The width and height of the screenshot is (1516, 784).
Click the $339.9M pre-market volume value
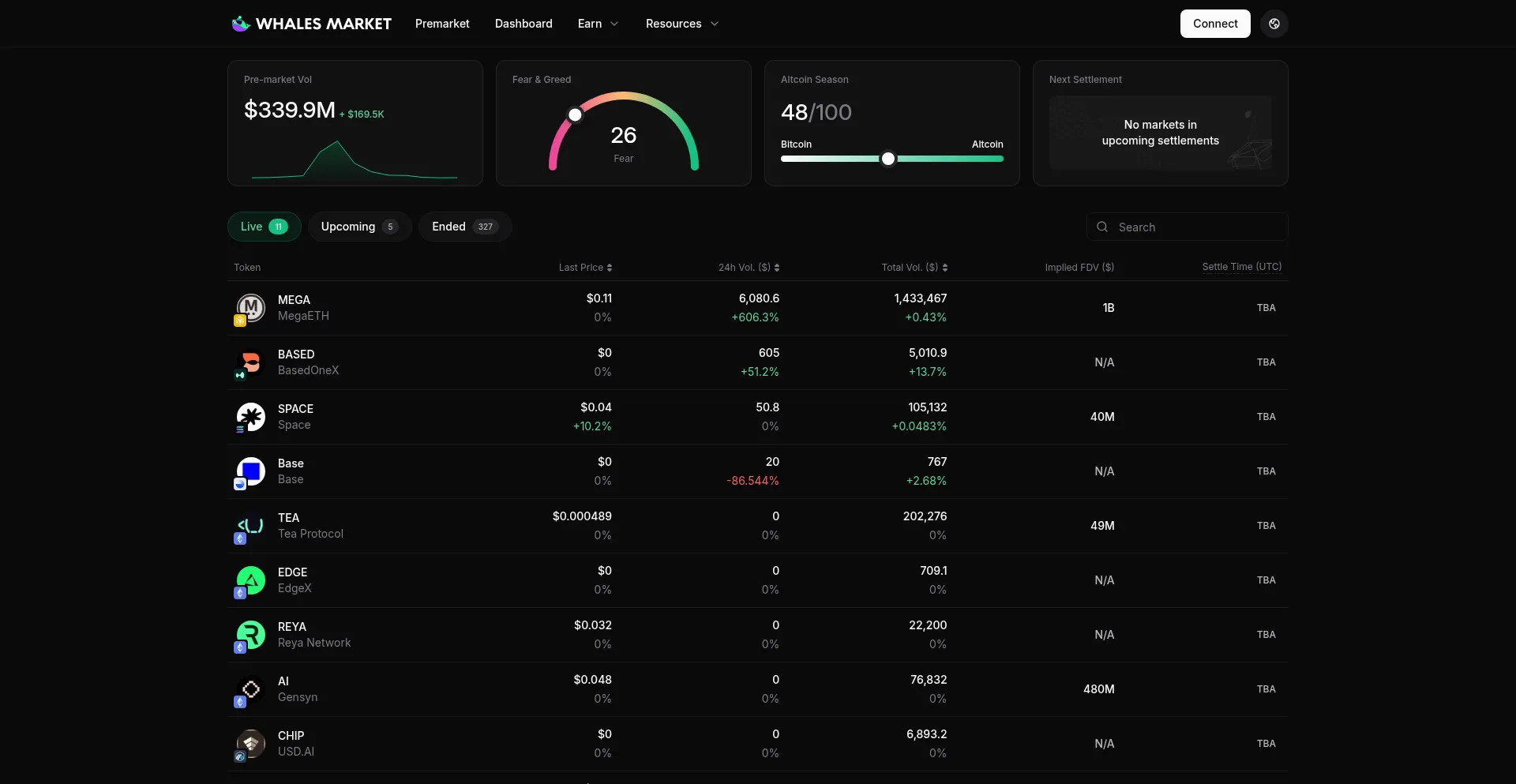pos(290,110)
